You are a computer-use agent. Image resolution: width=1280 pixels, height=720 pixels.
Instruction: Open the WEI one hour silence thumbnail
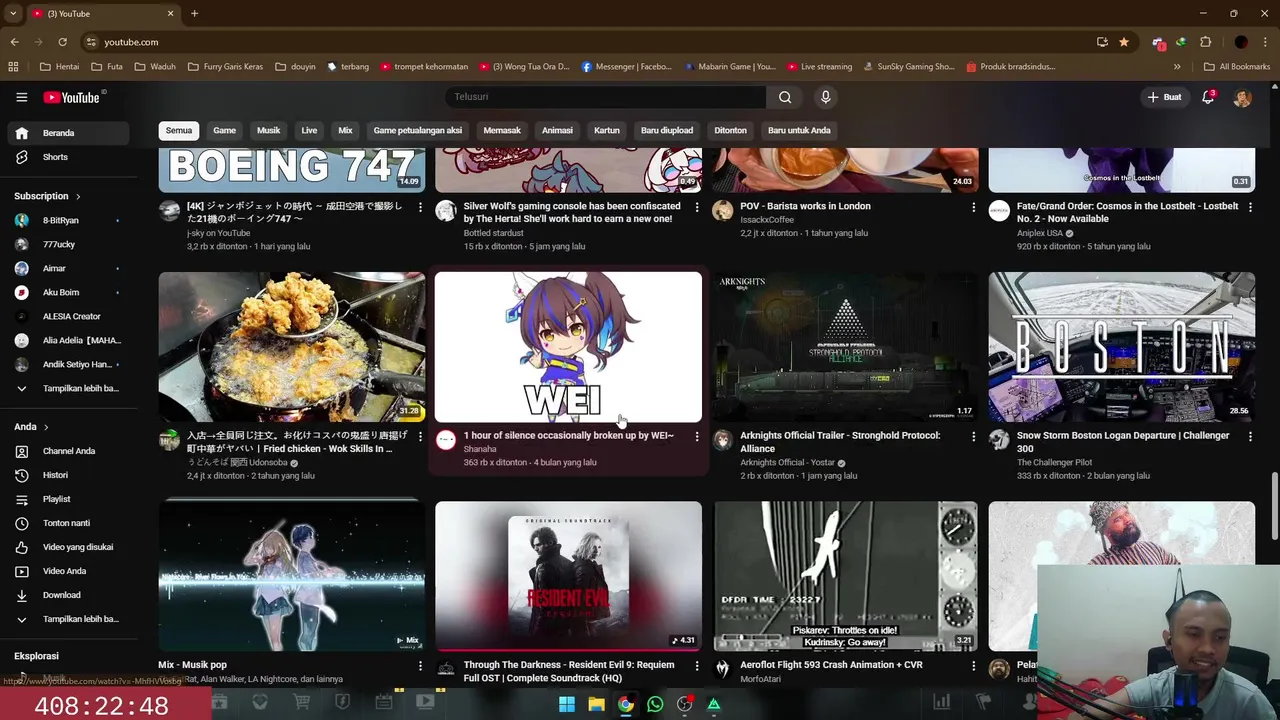coord(568,347)
